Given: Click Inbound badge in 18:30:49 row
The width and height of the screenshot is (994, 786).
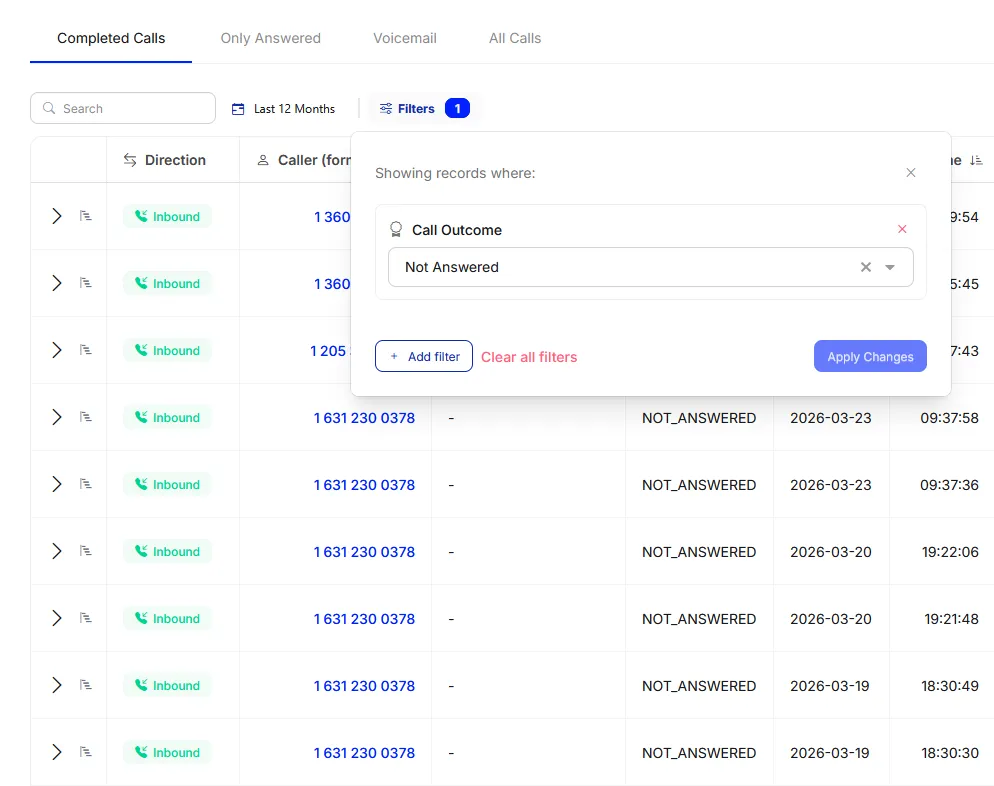Looking at the screenshot, I should pos(167,685).
